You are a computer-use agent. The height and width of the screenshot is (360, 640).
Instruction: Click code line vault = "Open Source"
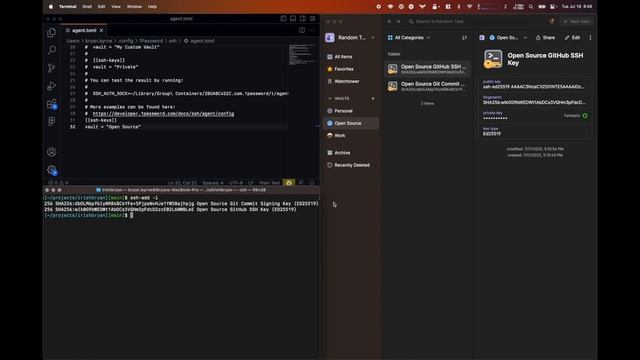(113, 127)
